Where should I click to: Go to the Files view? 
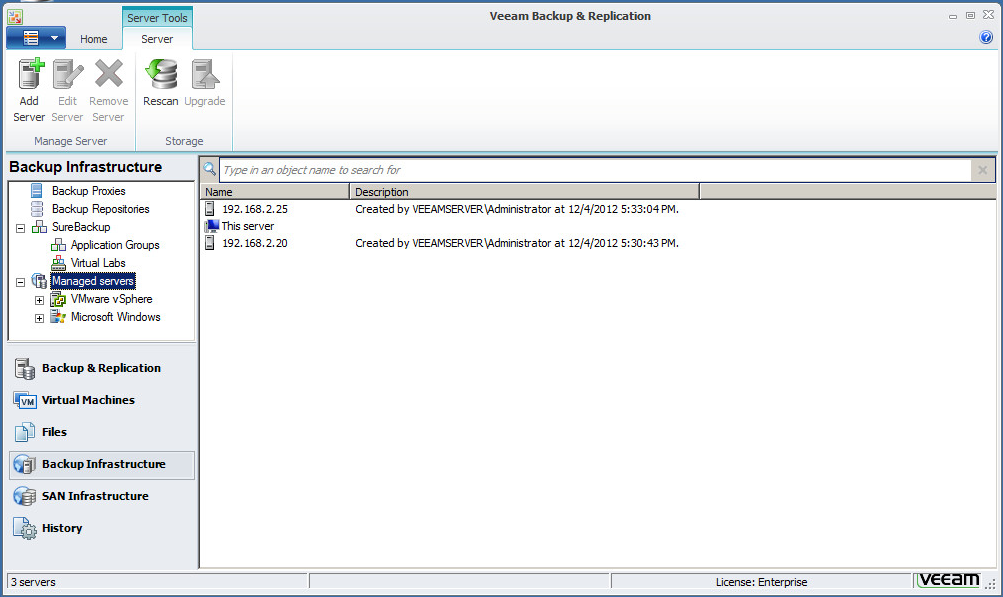[x=102, y=433]
